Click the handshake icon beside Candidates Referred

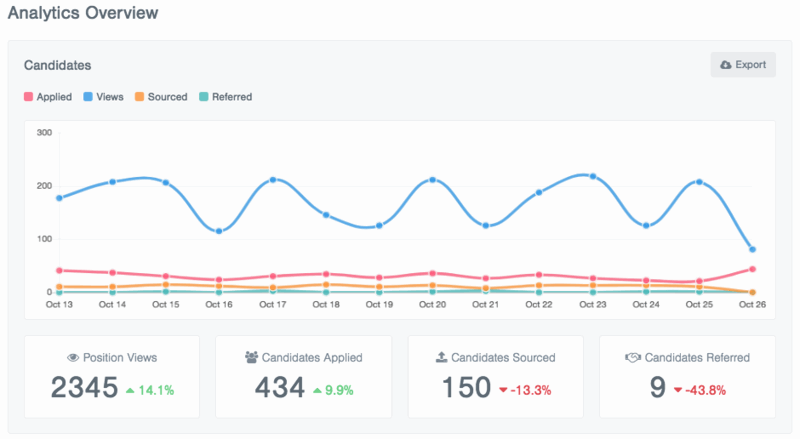click(633, 357)
